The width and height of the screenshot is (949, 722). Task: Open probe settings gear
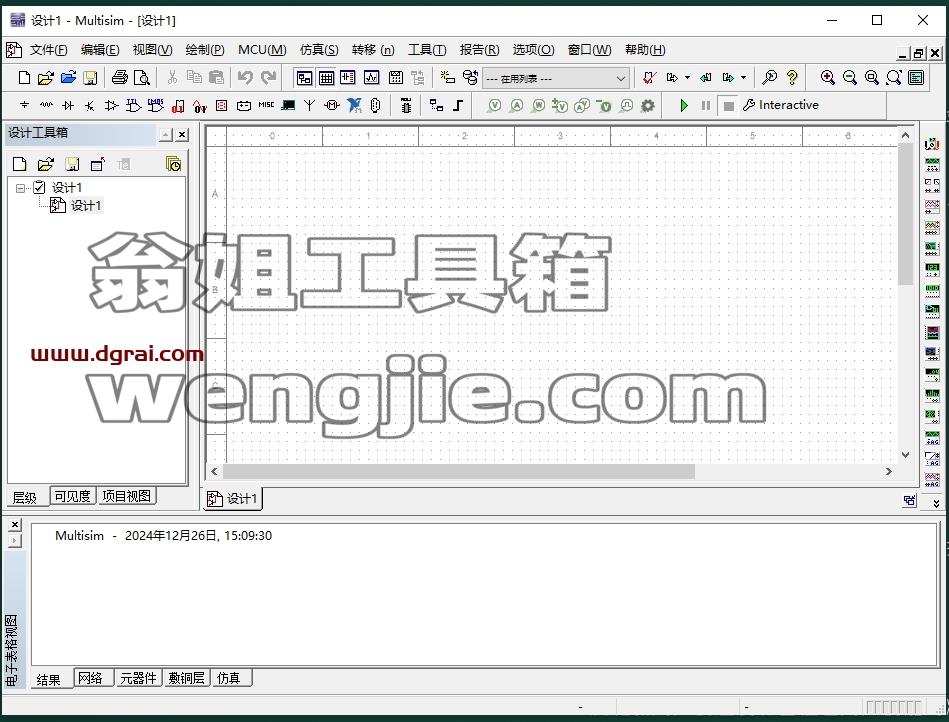click(x=648, y=105)
